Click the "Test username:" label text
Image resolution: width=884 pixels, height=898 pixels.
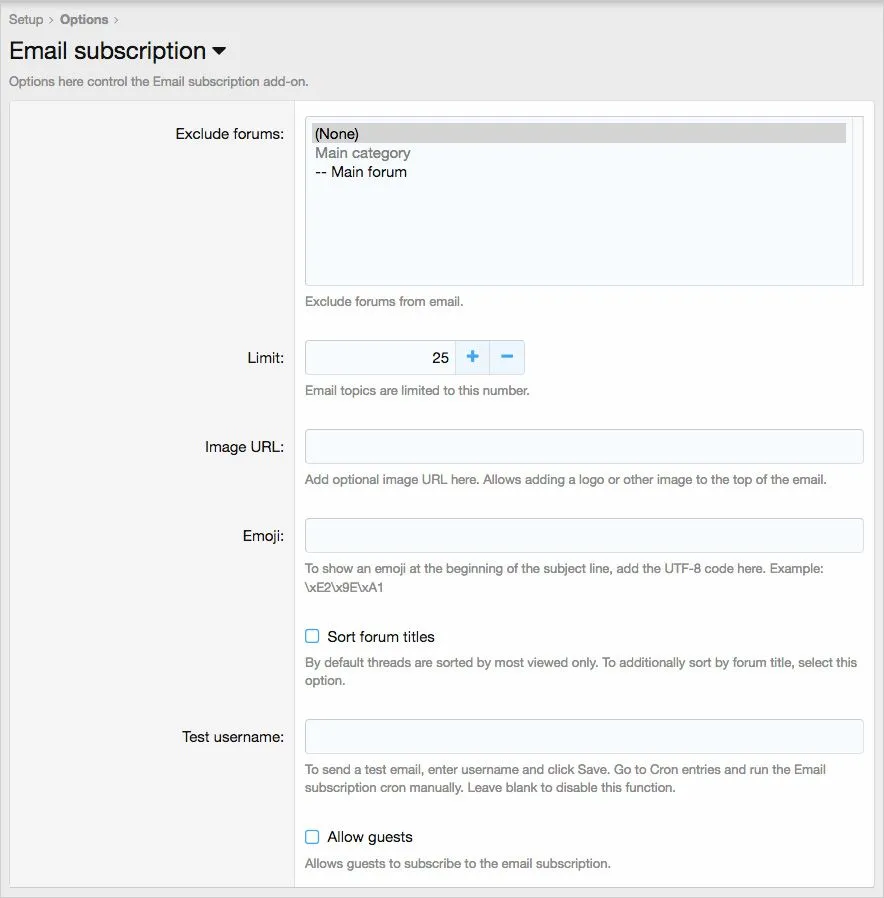[232, 737]
